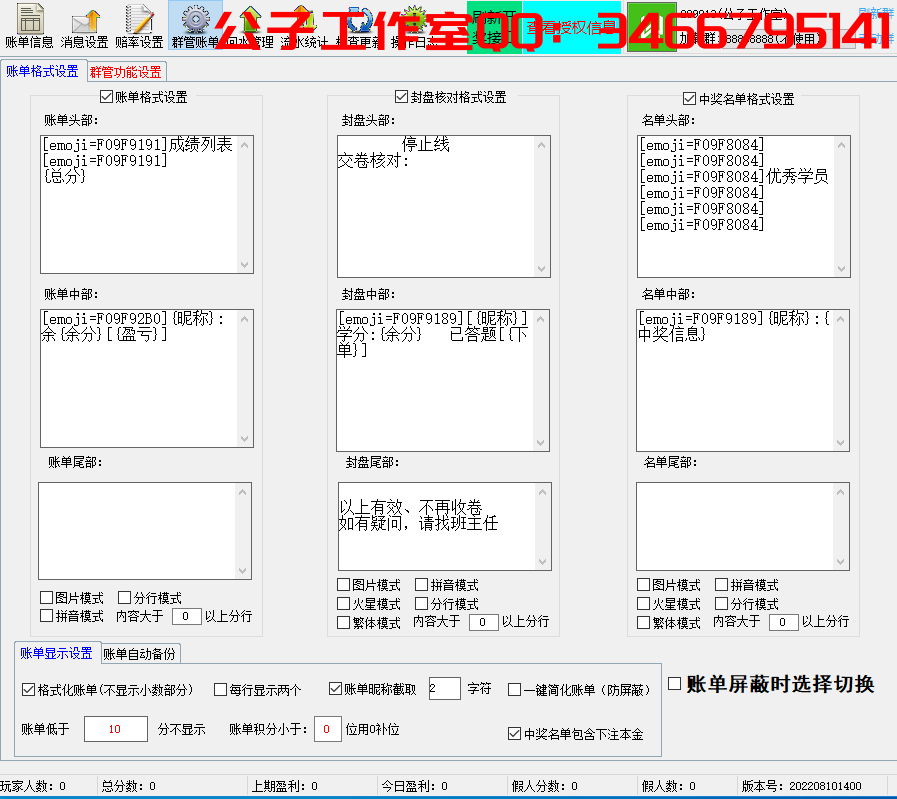The width and height of the screenshot is (897, 799).
Task: Enable 繁体模式 under 名单尾部
Action: coord(643,622)
